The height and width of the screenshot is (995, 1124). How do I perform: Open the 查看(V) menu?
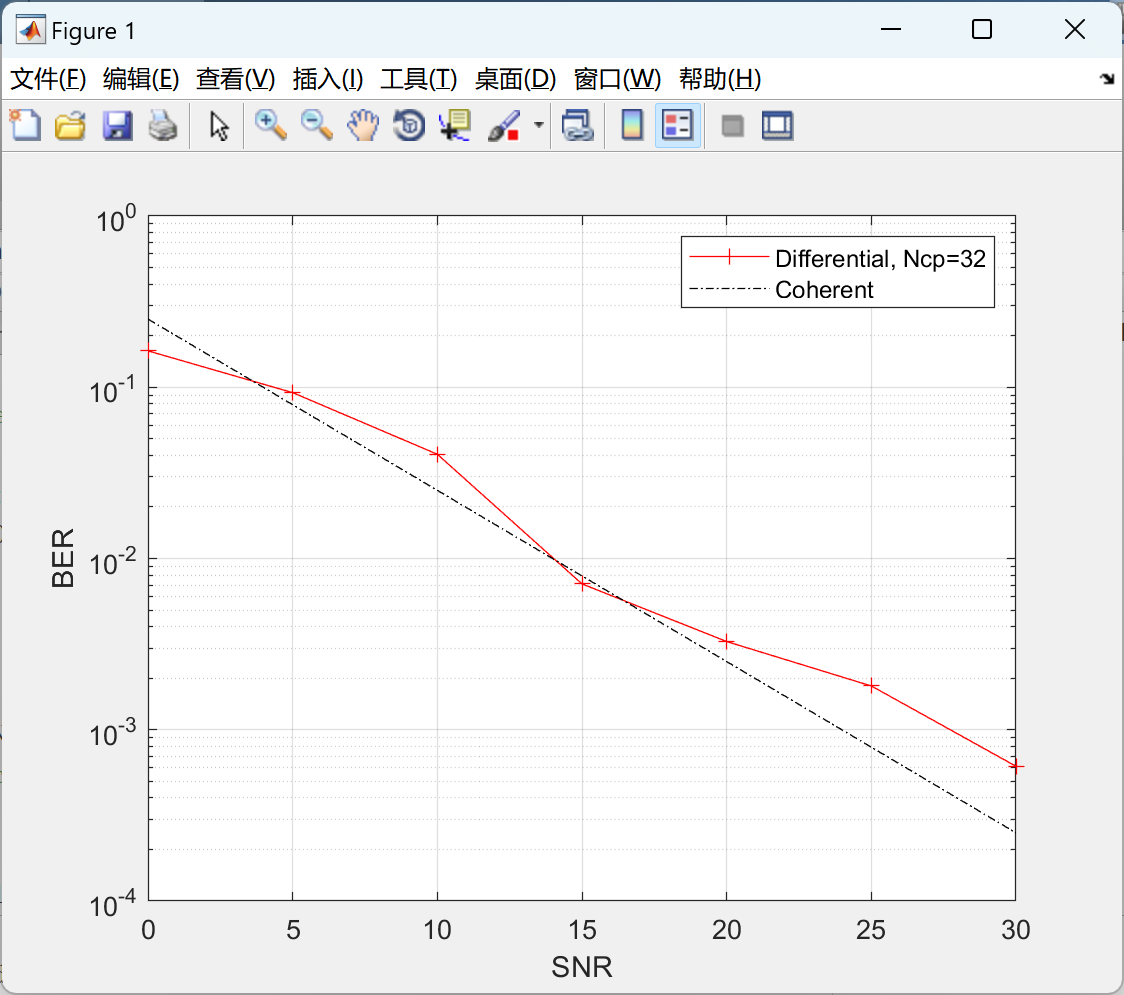(x=236, y=79)
